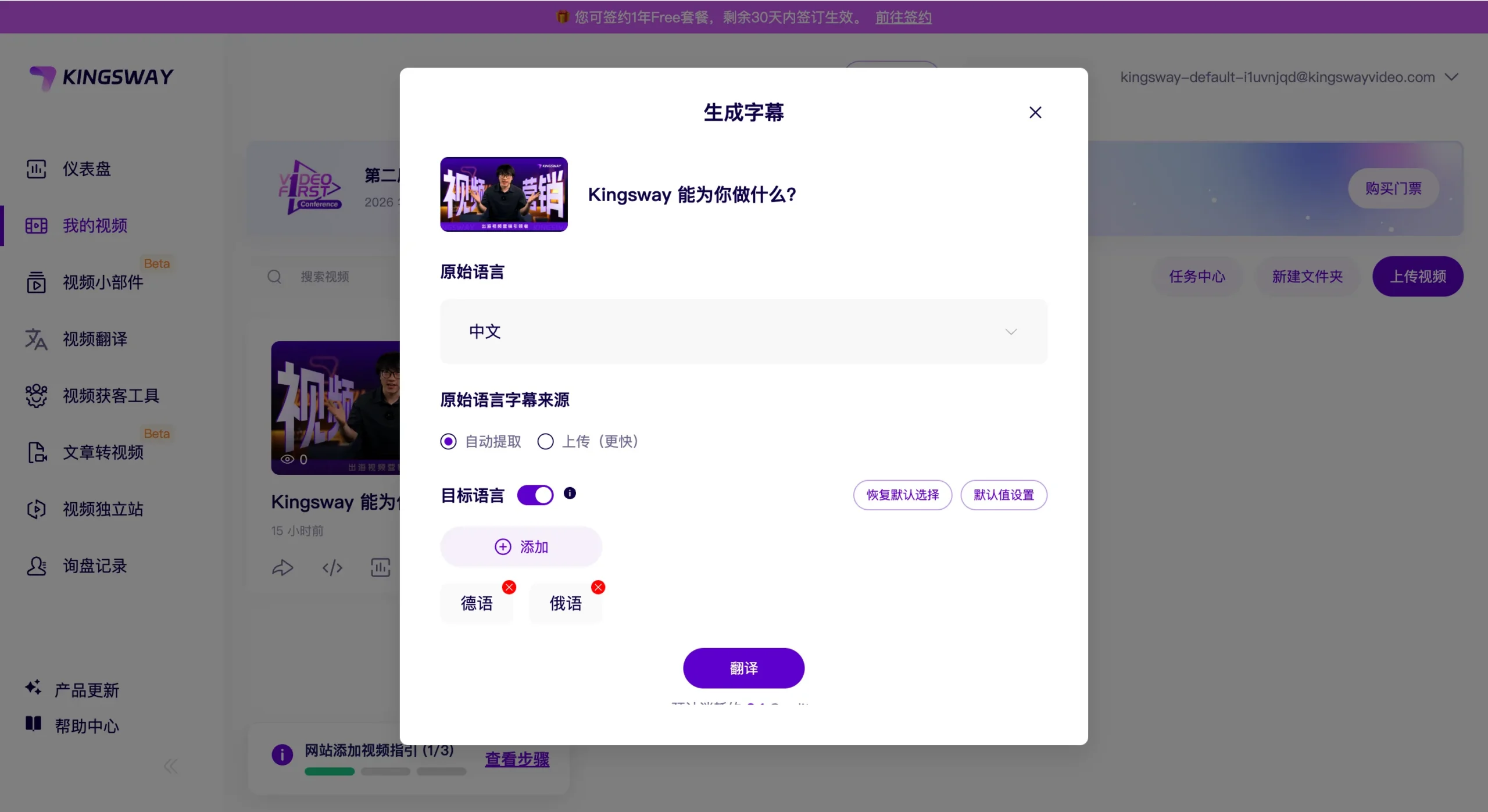
Task: Click the Kingsway logo
Action: (x=102, y=77)
